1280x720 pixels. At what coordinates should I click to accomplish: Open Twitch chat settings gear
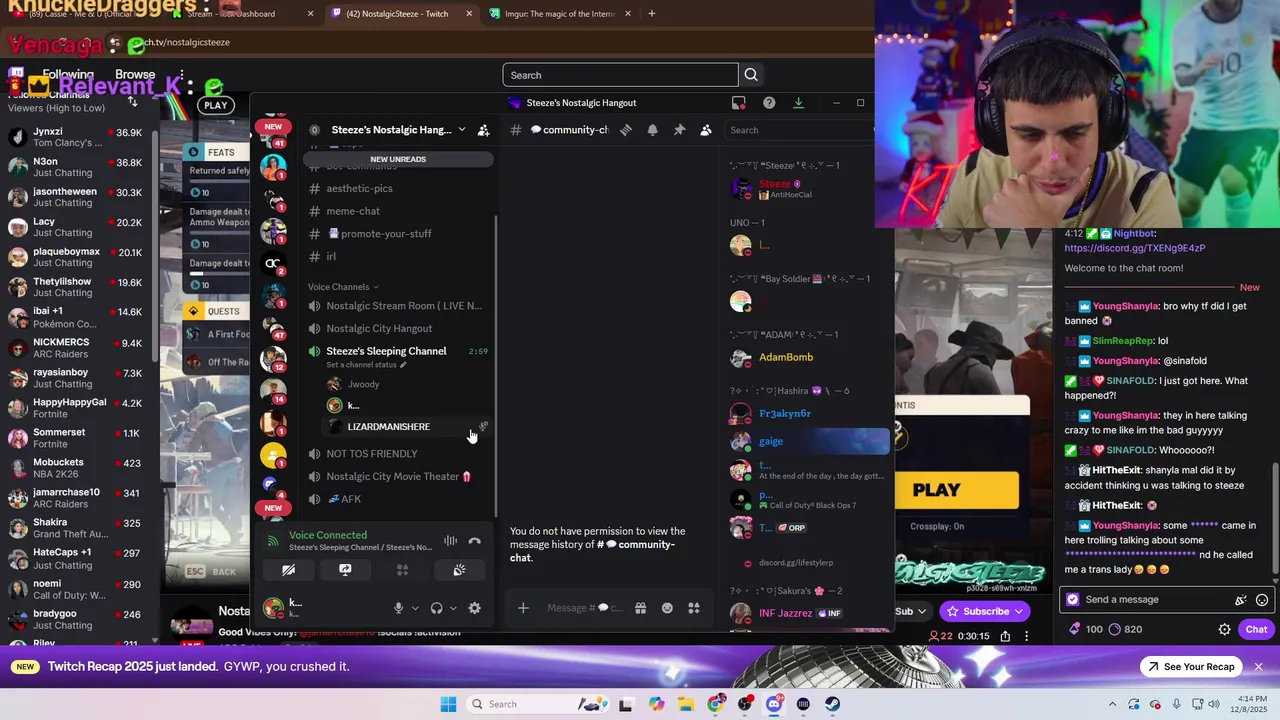pyautogui.click(x=1224, y=629)
